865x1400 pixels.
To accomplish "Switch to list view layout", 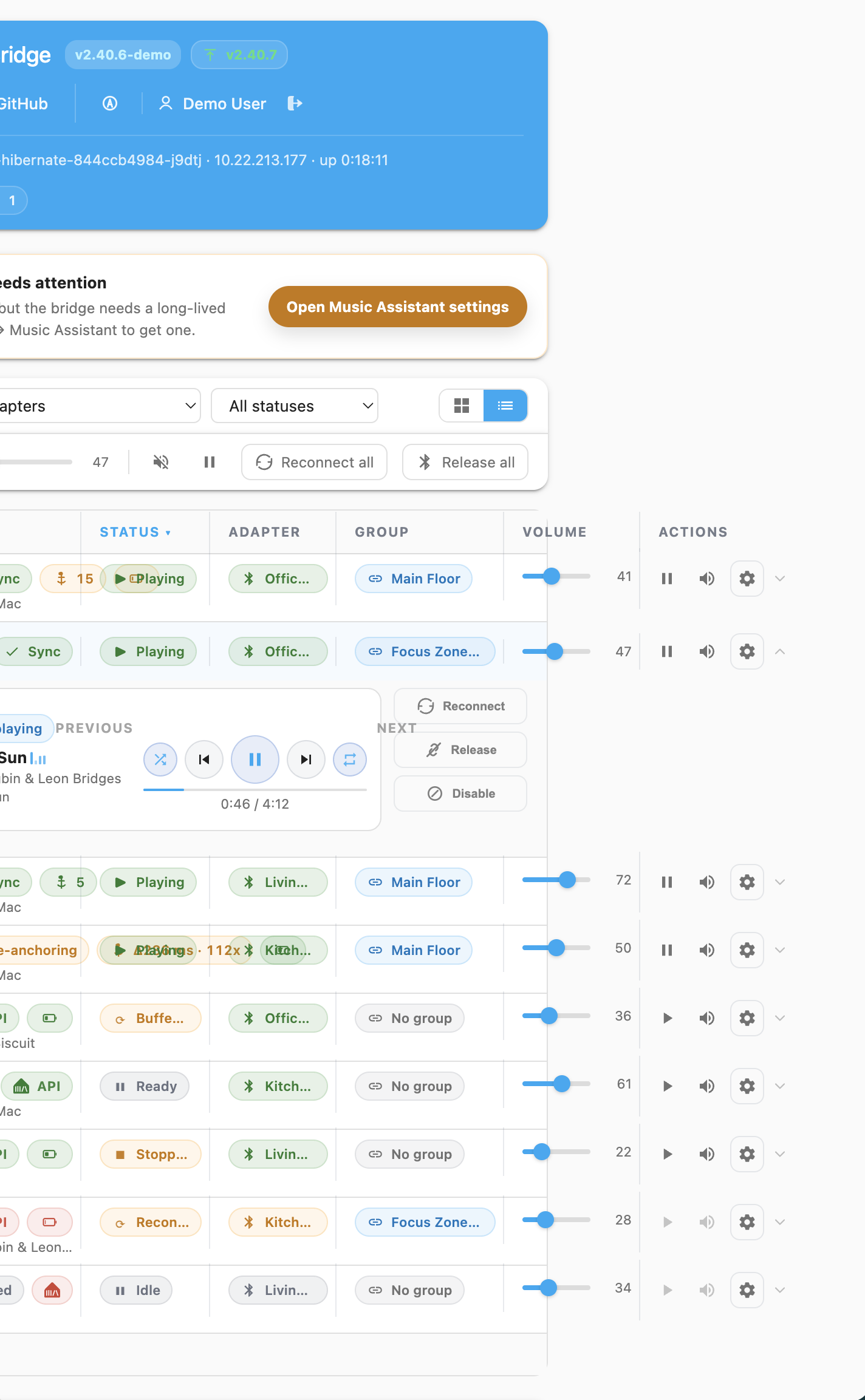I will point(505,406).
